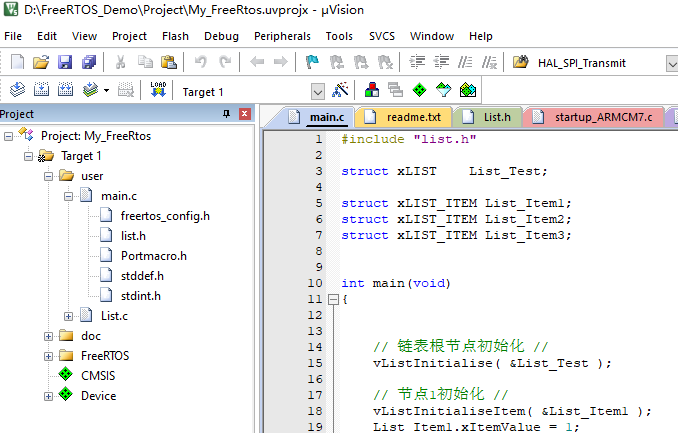
Task: Collapse the user group folder
Action: pos(48,176)
